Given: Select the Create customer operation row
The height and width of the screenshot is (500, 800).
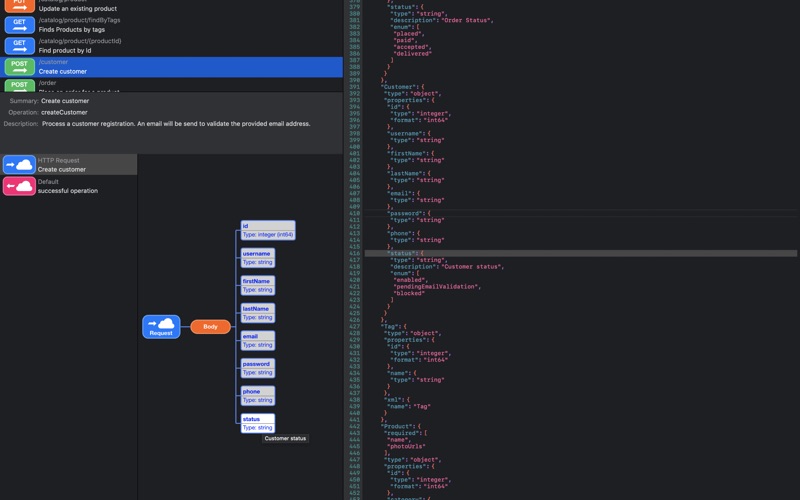Looking at the screenshot, I should pos(171,67).
